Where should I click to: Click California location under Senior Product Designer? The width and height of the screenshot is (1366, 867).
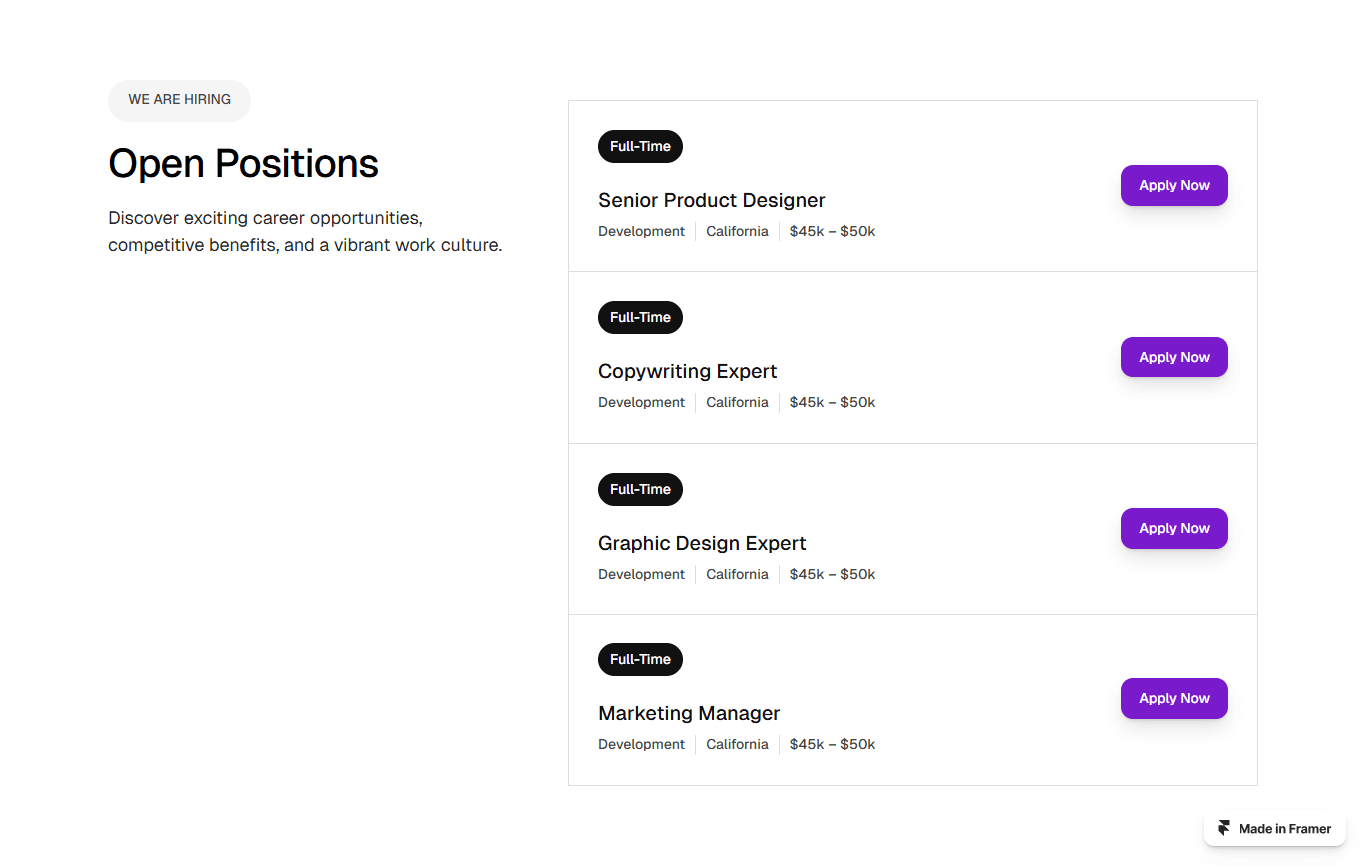click(737, 231)
